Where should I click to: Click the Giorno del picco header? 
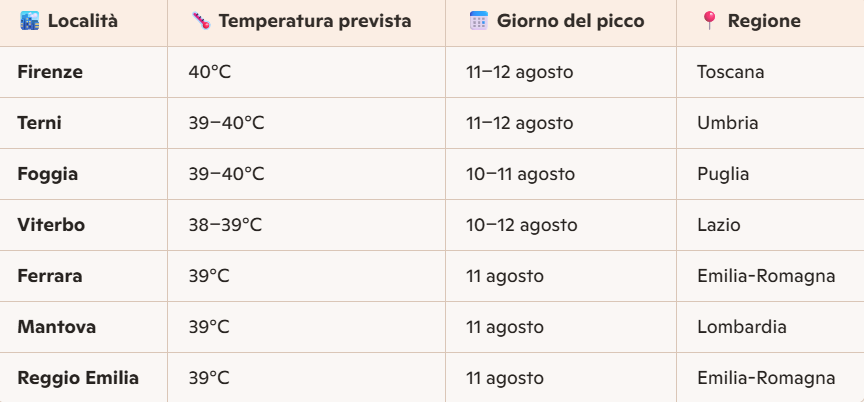coord(571,21)
